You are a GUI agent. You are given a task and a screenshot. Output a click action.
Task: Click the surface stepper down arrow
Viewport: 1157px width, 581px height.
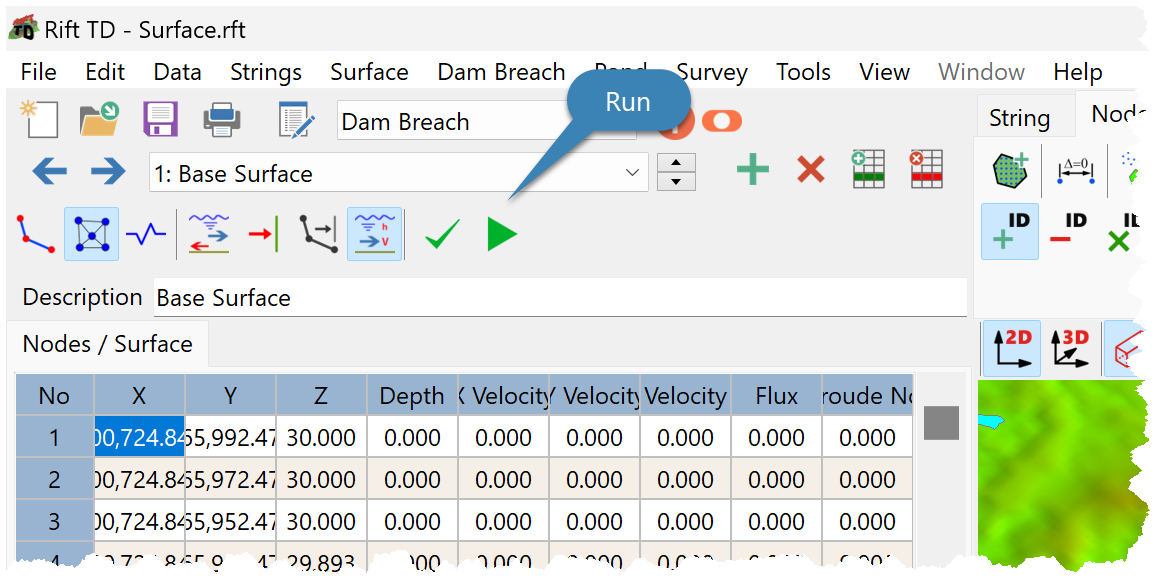676,182
